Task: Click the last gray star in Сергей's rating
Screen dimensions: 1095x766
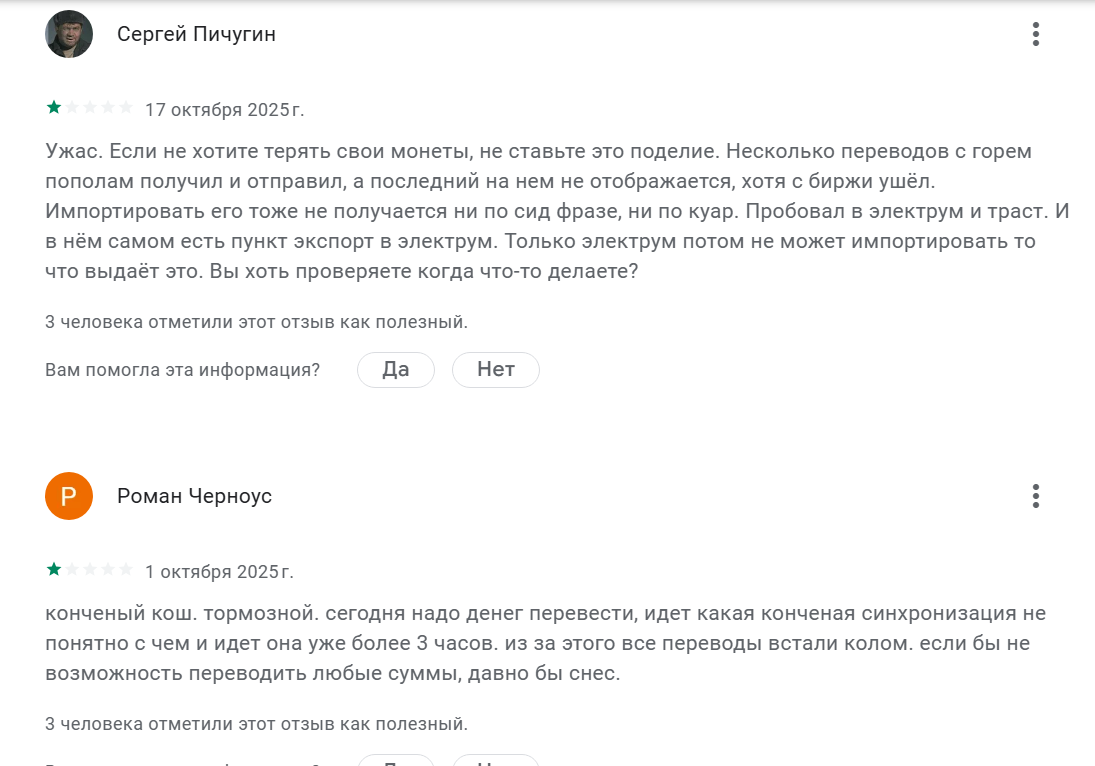Action: (126, 107)
